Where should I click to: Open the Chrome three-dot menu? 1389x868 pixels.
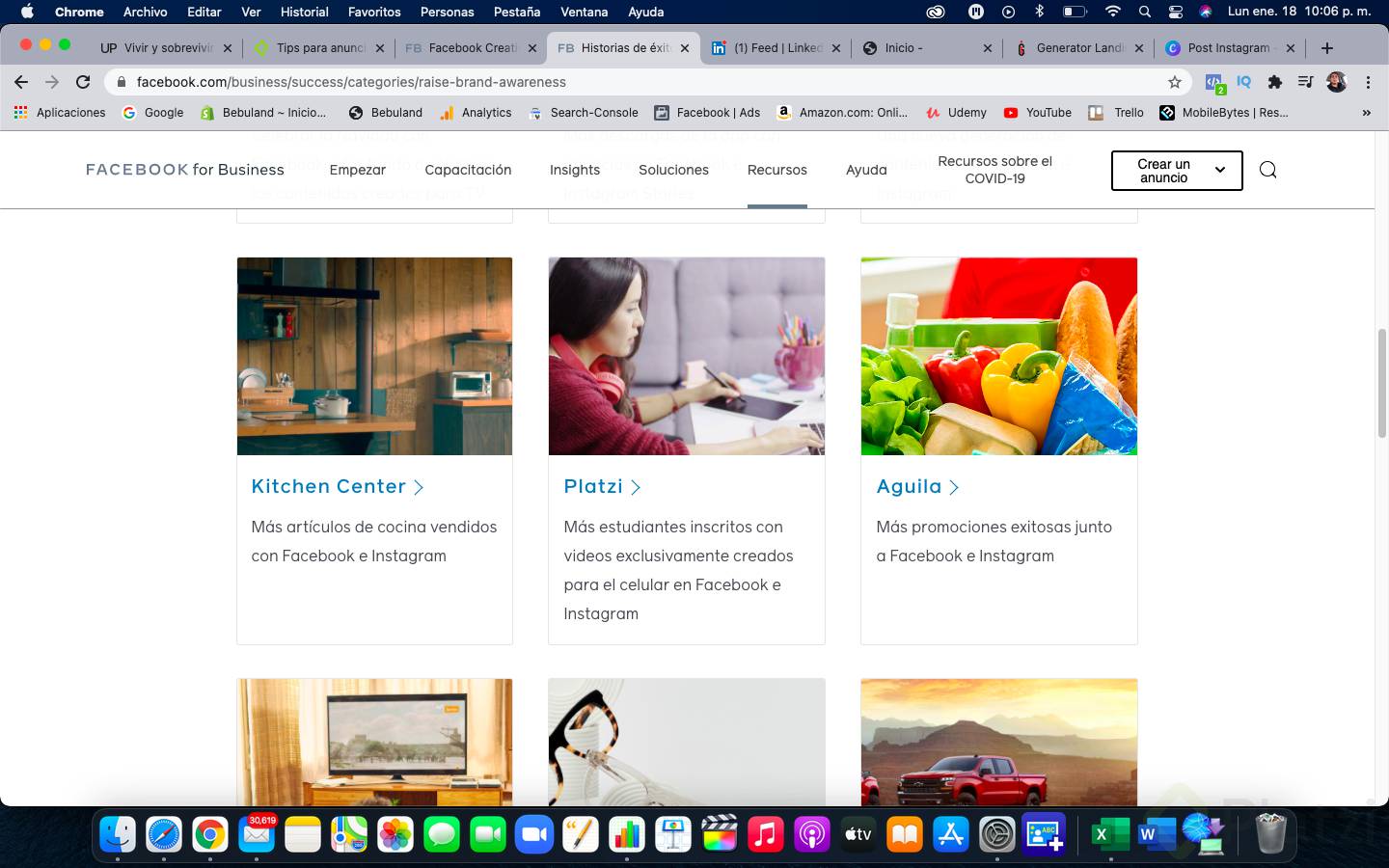pos(1368,82)
